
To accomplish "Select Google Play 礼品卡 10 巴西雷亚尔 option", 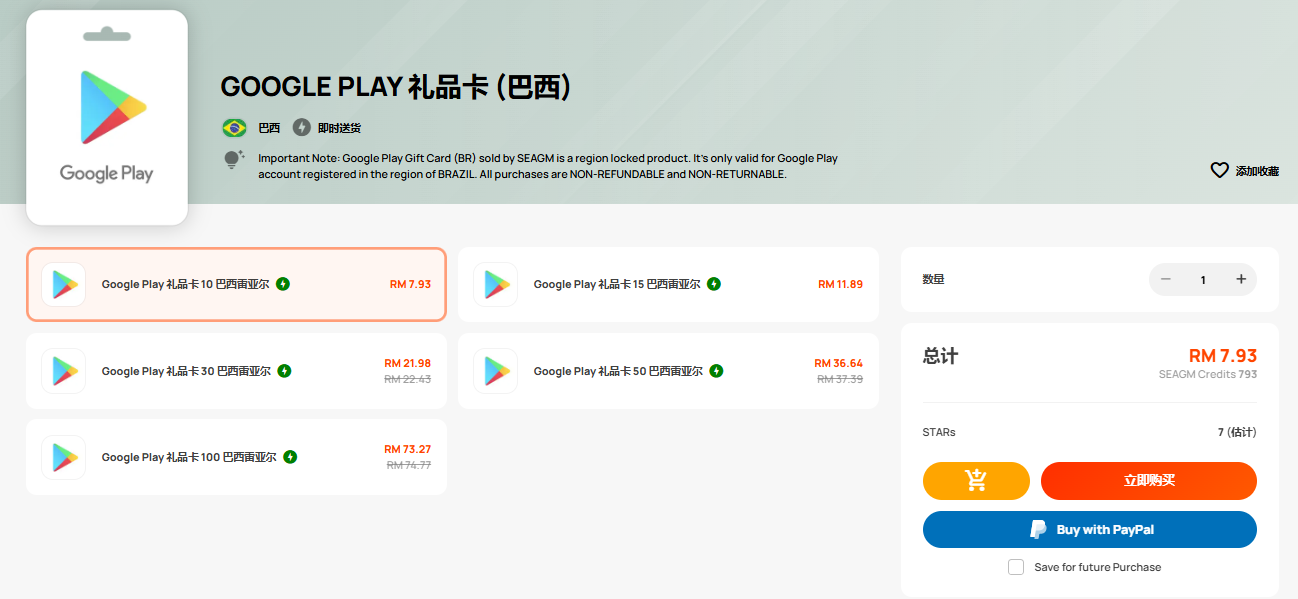I will [x=236, y=284].
